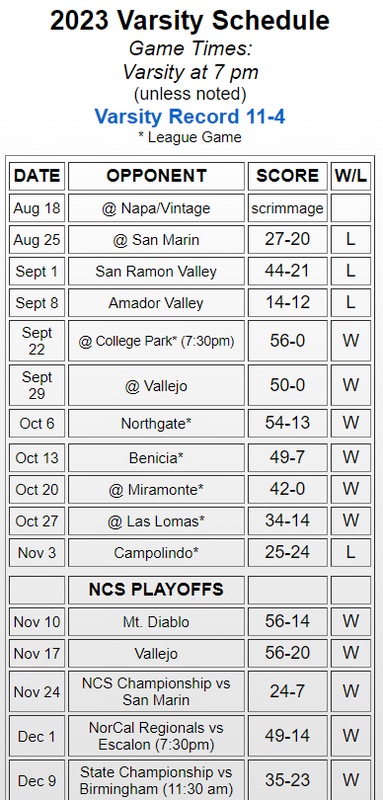Click the Amador Valley opponent cell
Viewport: 383px width, 800px height.
tap(157, 303)
